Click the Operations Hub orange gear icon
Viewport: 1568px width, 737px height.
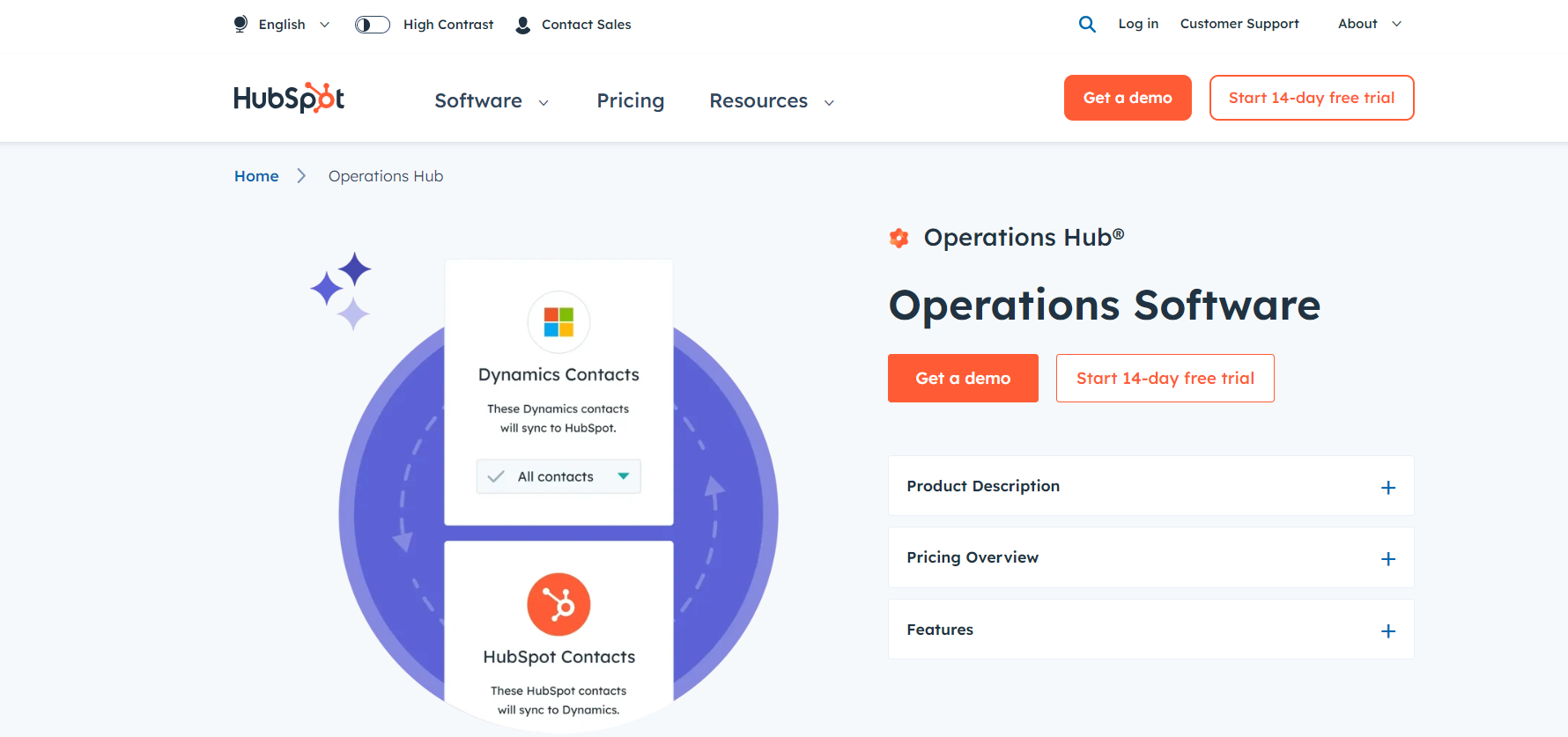tap(899, 238)
